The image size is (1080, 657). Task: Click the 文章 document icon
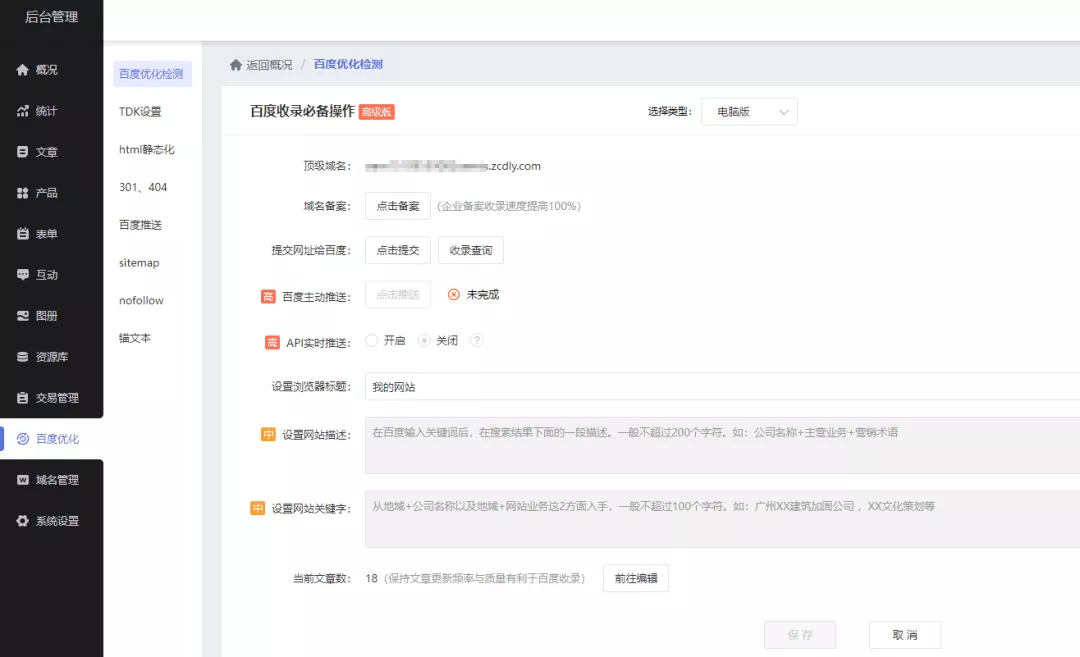[x=23, y=152]
